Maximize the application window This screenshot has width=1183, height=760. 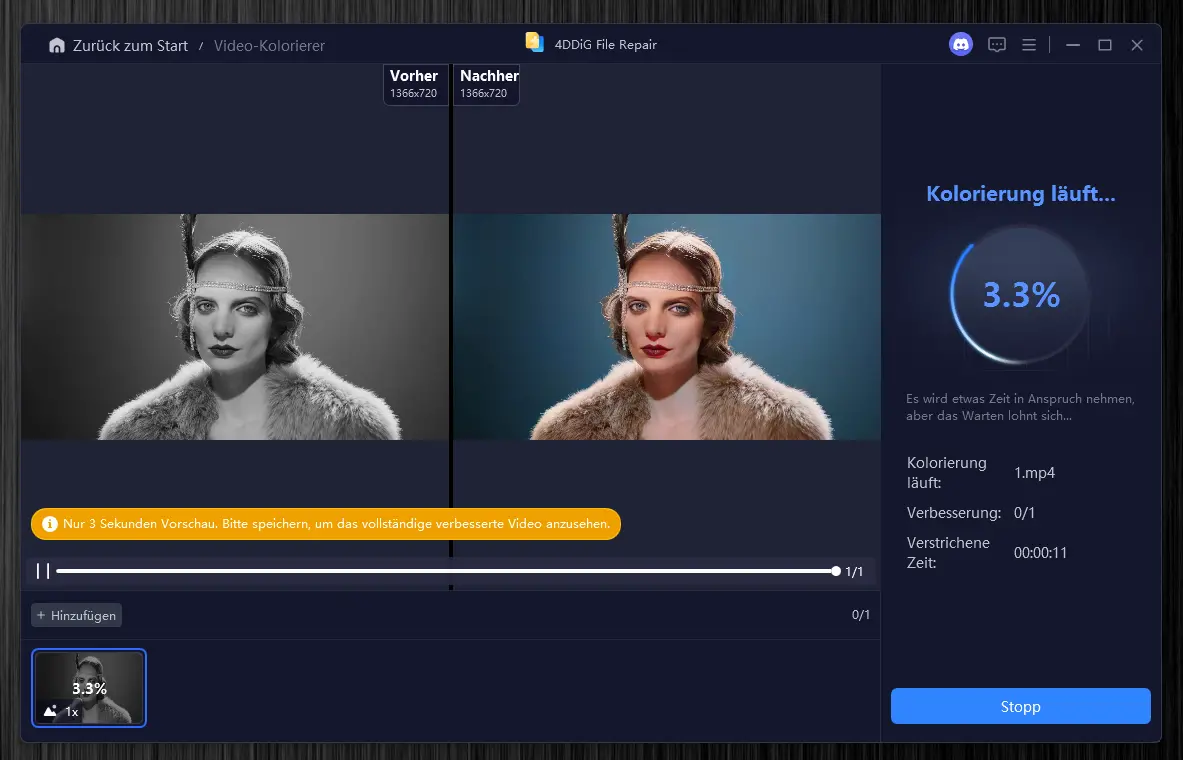click(x=1105, y=45)
